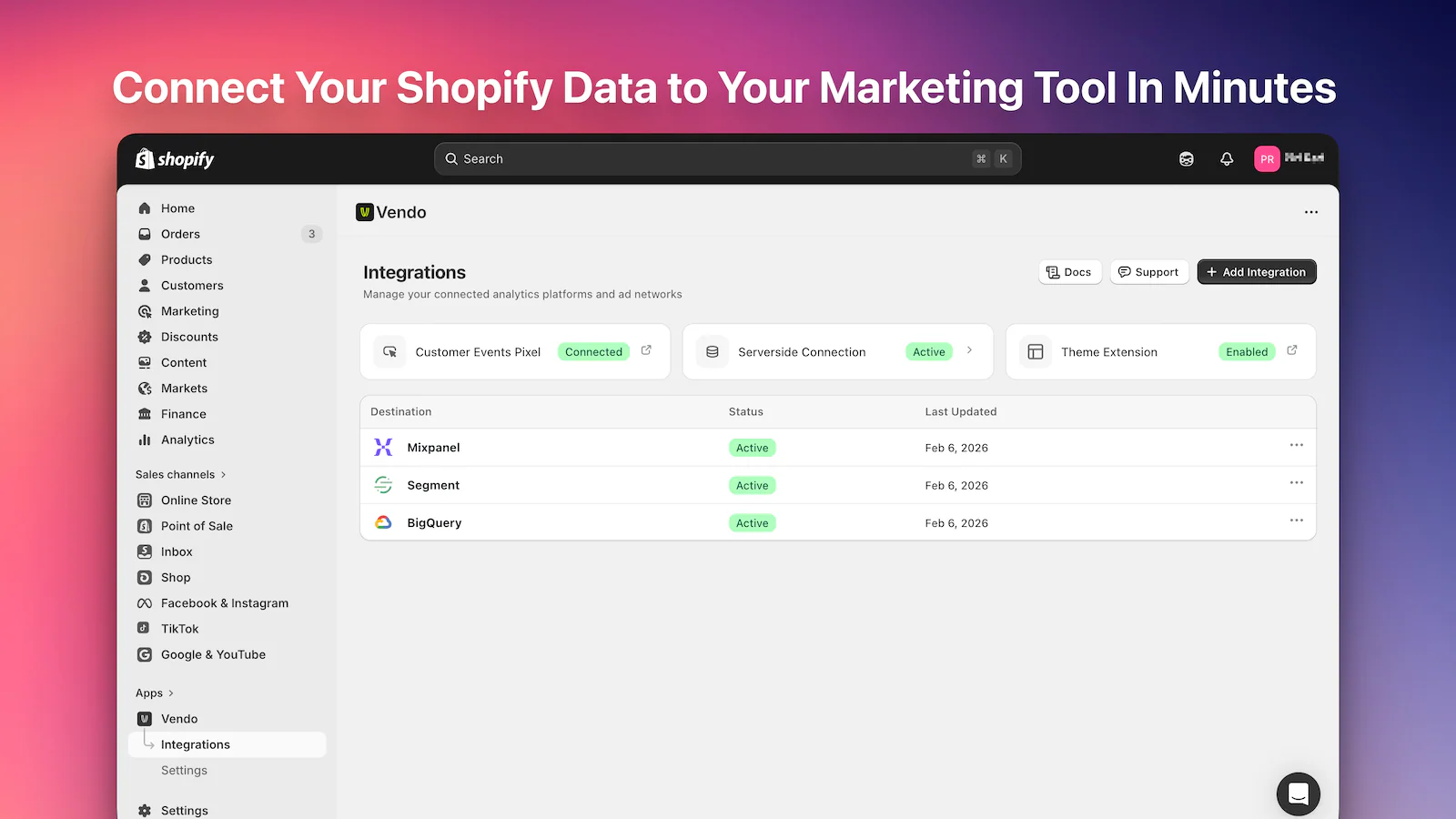Click the BigQuery logo icon
The height and width of the screenshot is (819, 1456).
(x=384, y=522)
